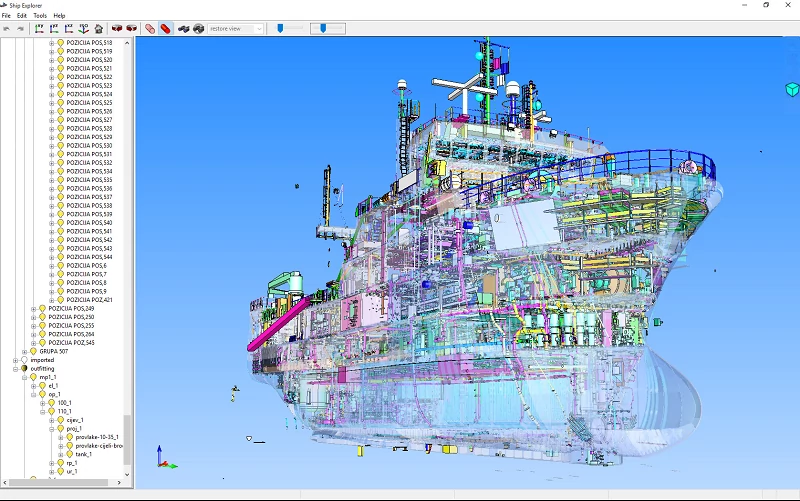This screenshot has width=800, height=501.
Task: Collapse the mp1_1 tree node
Action: [24, 378]
